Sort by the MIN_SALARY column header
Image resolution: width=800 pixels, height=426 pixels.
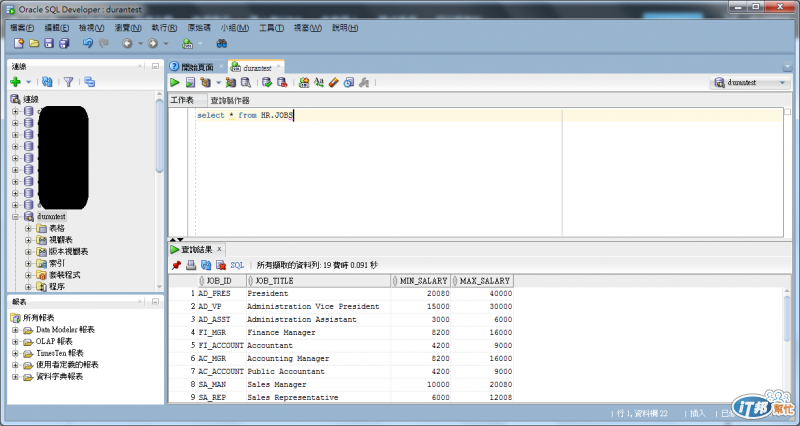point(421,281)
